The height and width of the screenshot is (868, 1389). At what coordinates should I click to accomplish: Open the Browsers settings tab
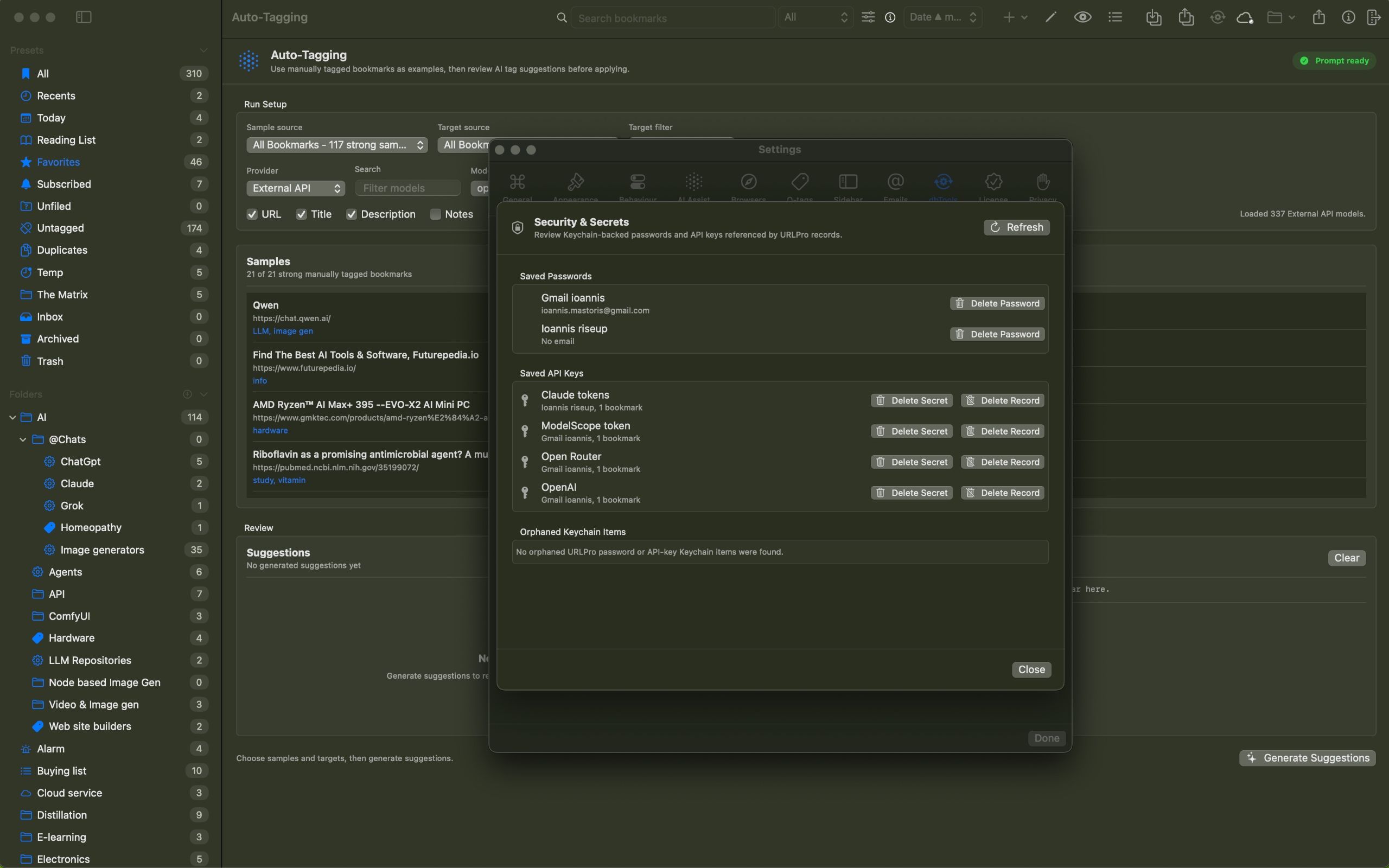pos(748,187)
